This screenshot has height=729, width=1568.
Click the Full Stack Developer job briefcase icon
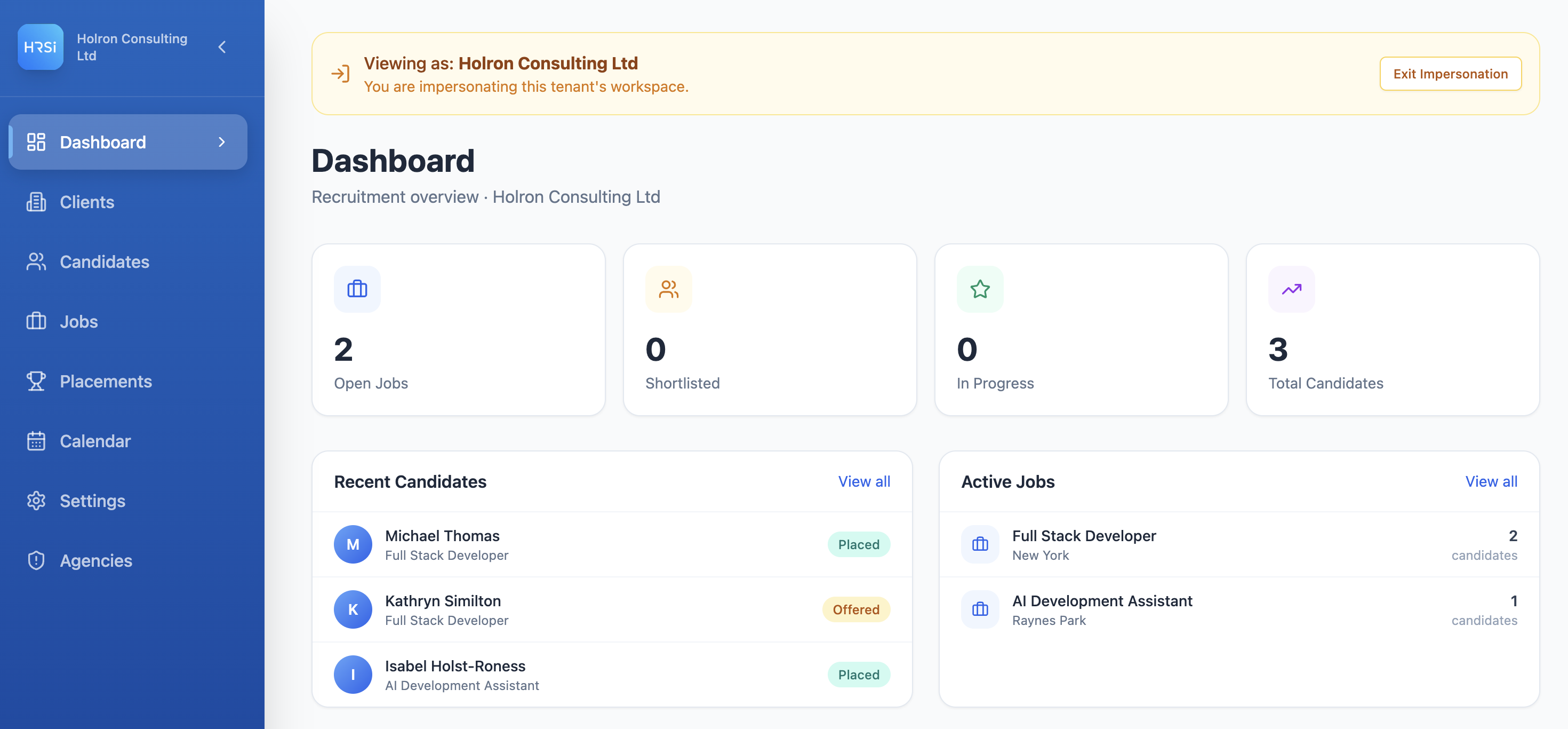click(980, 544)
